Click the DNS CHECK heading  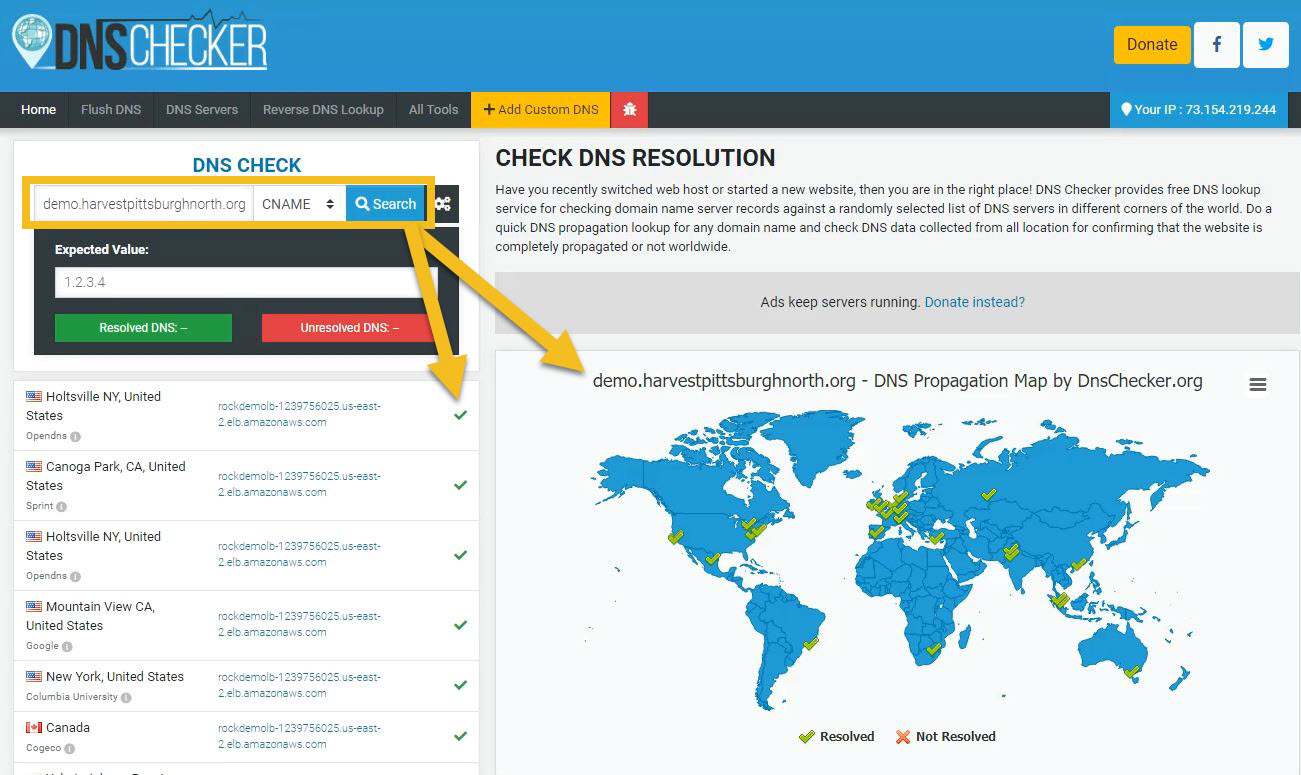[247, 165]
